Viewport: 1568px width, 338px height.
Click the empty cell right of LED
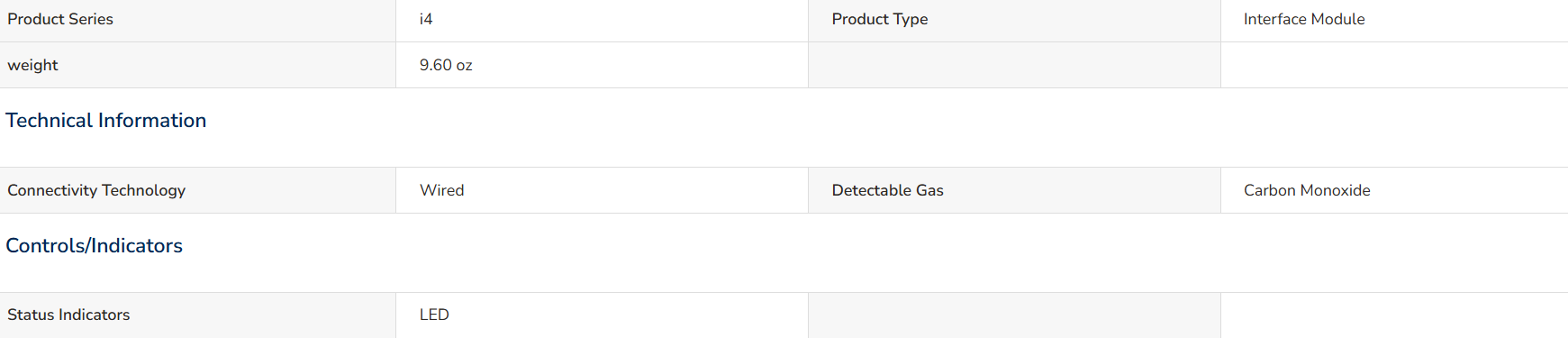coord(1014,315)
